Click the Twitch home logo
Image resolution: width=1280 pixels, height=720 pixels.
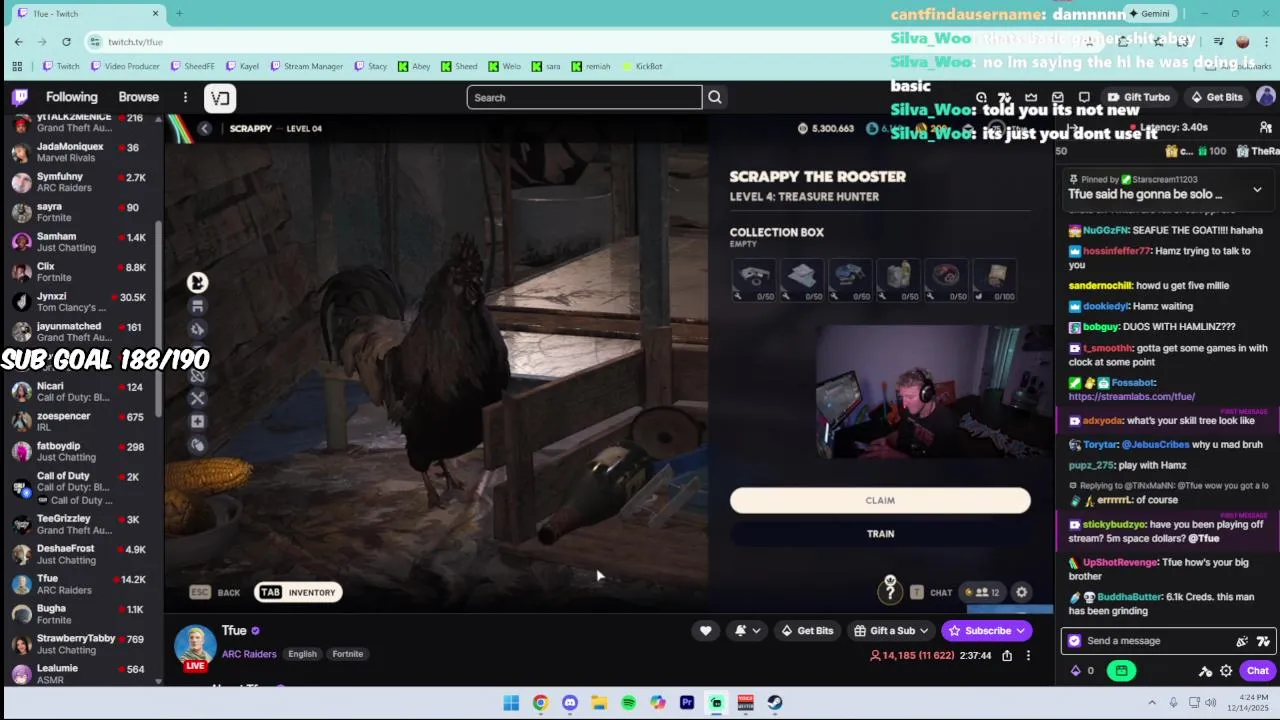point(20,97)
